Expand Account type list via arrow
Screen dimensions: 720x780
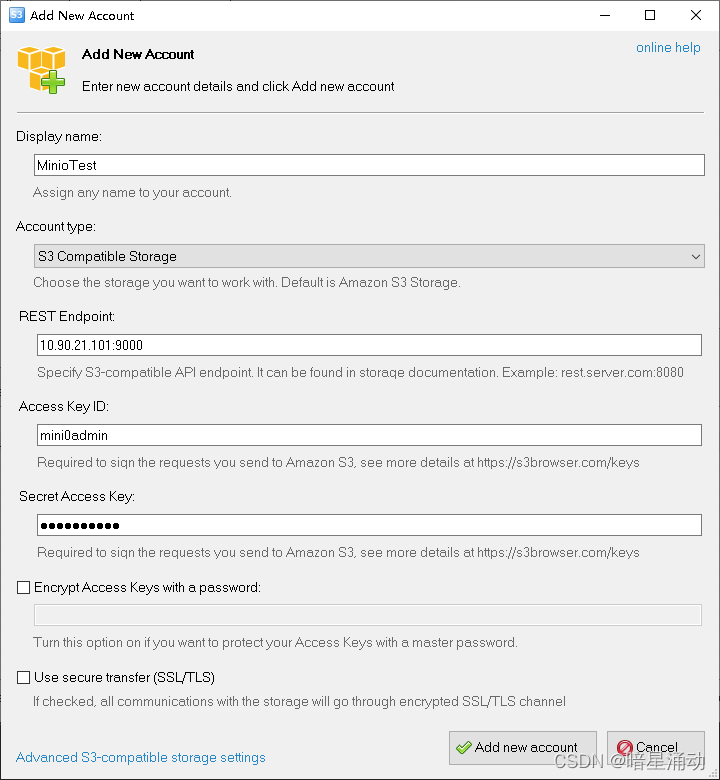tap(696, 257)
